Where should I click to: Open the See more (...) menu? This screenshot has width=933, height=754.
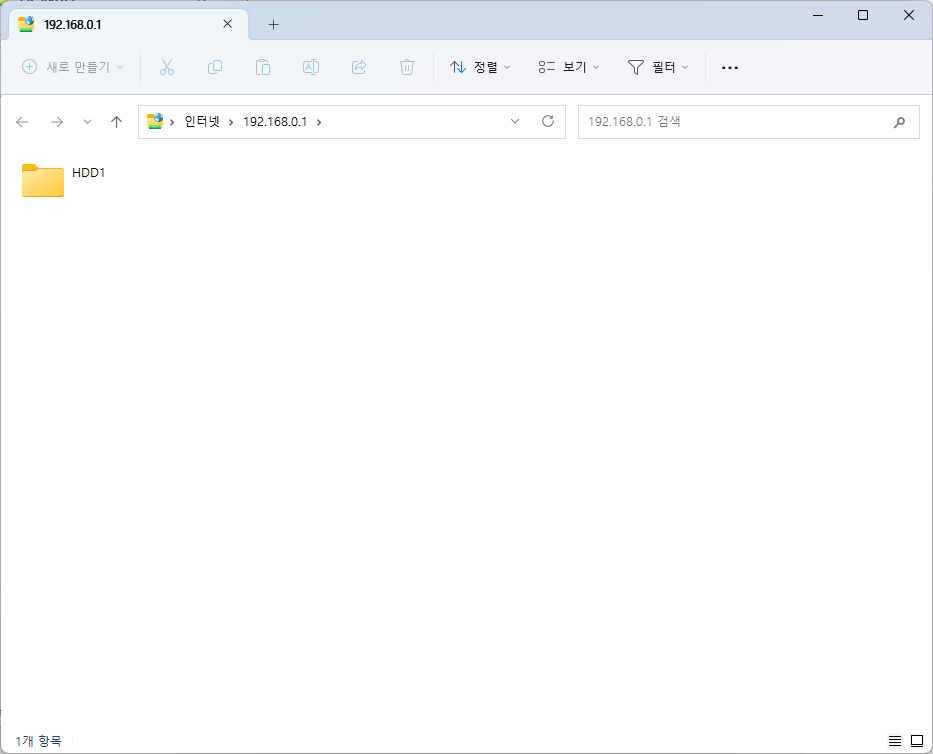point(729,67)
